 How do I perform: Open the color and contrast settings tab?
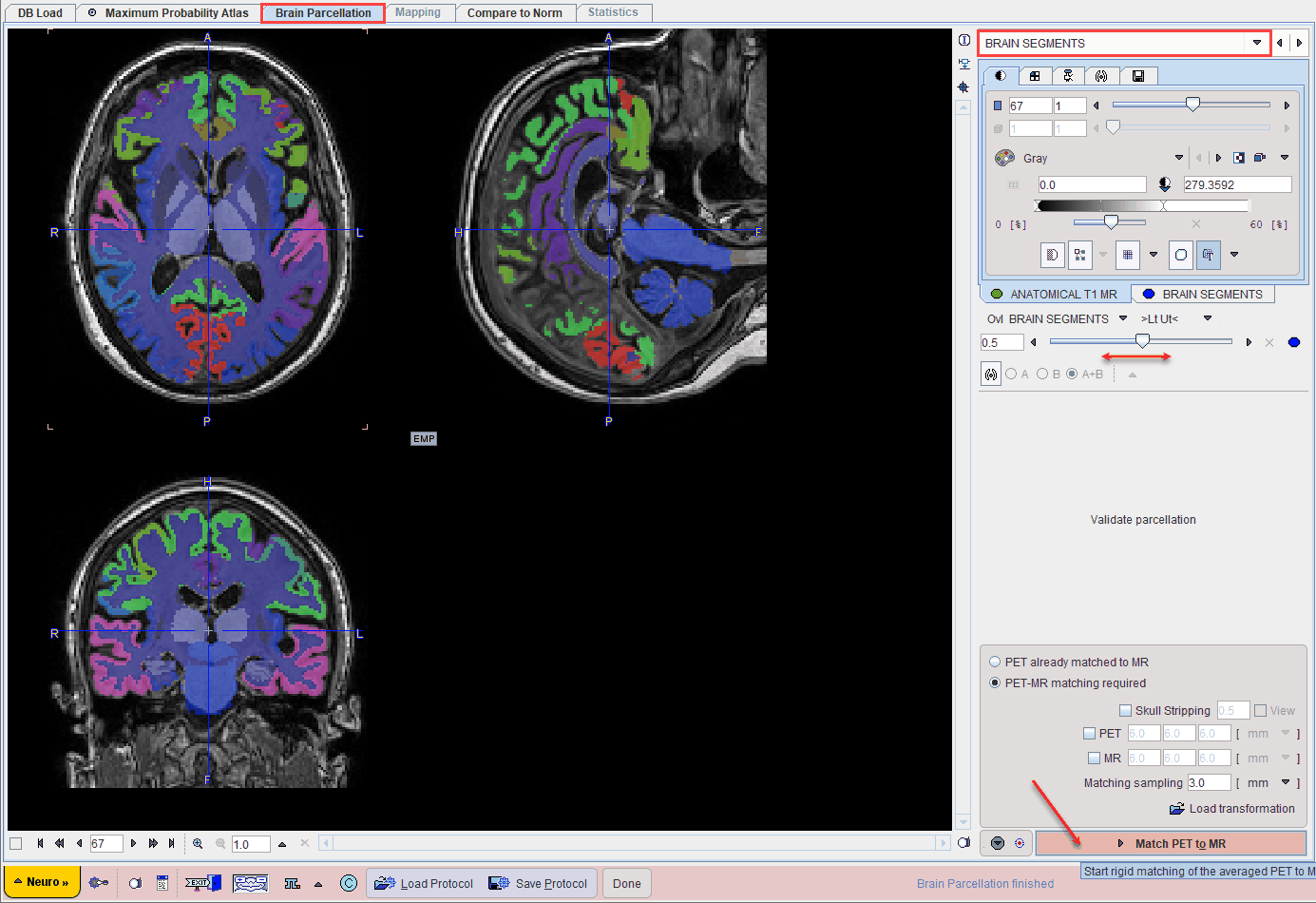pos(1001,76)
